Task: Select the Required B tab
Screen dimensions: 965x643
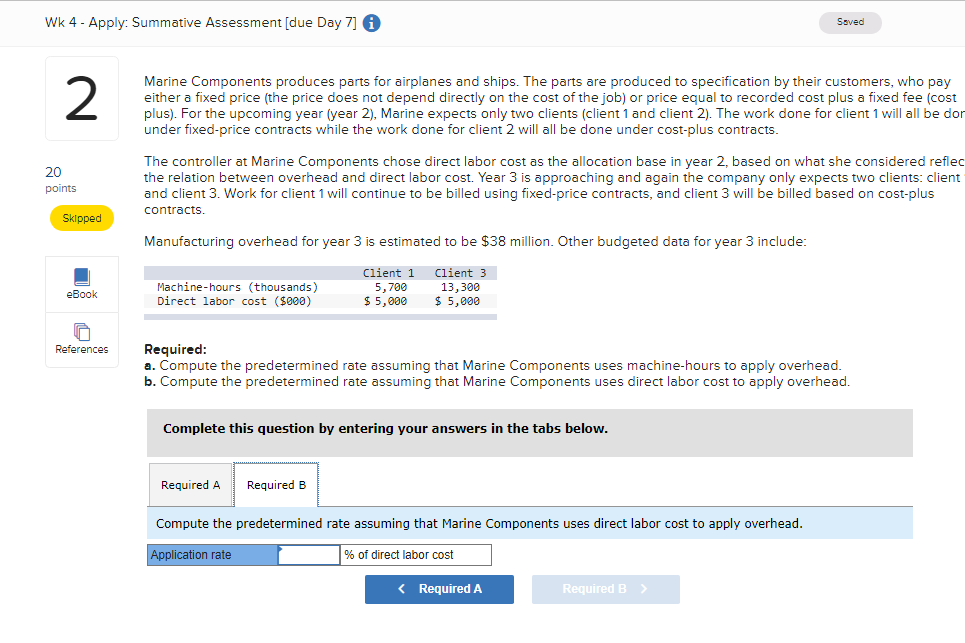Action: point(276,485)
